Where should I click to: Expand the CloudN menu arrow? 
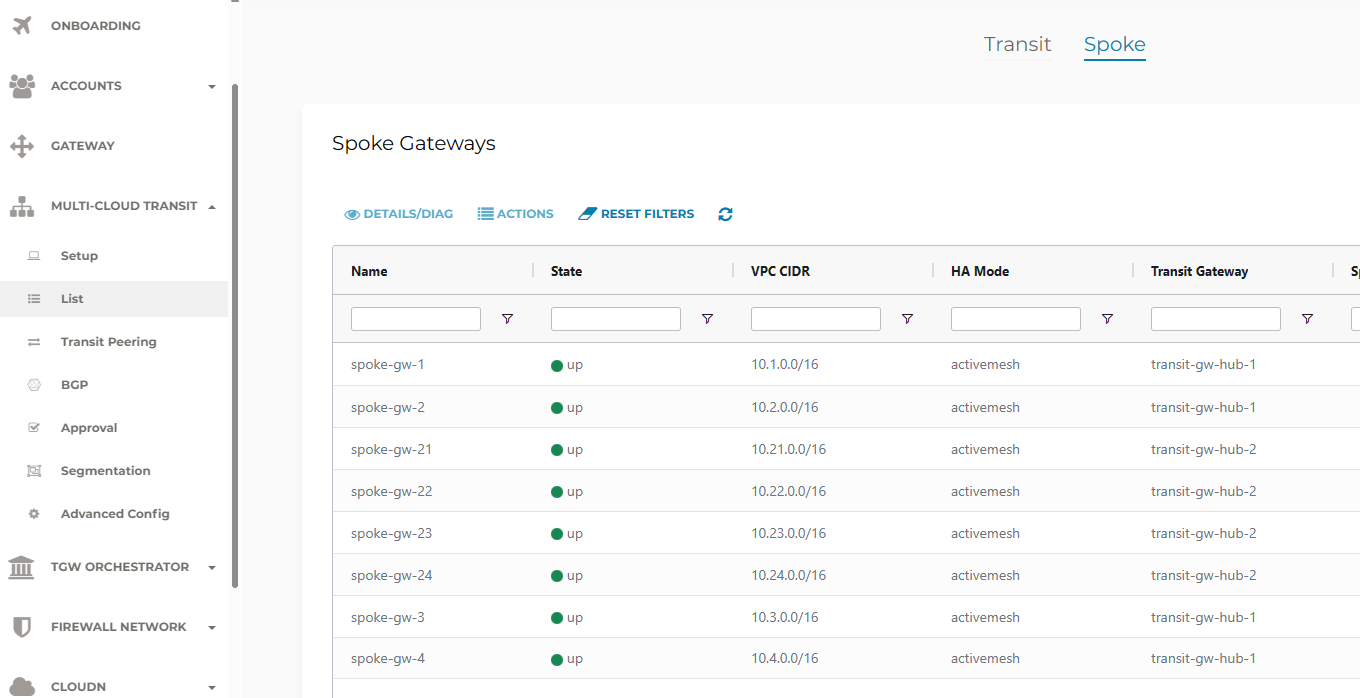coord(212,688)
